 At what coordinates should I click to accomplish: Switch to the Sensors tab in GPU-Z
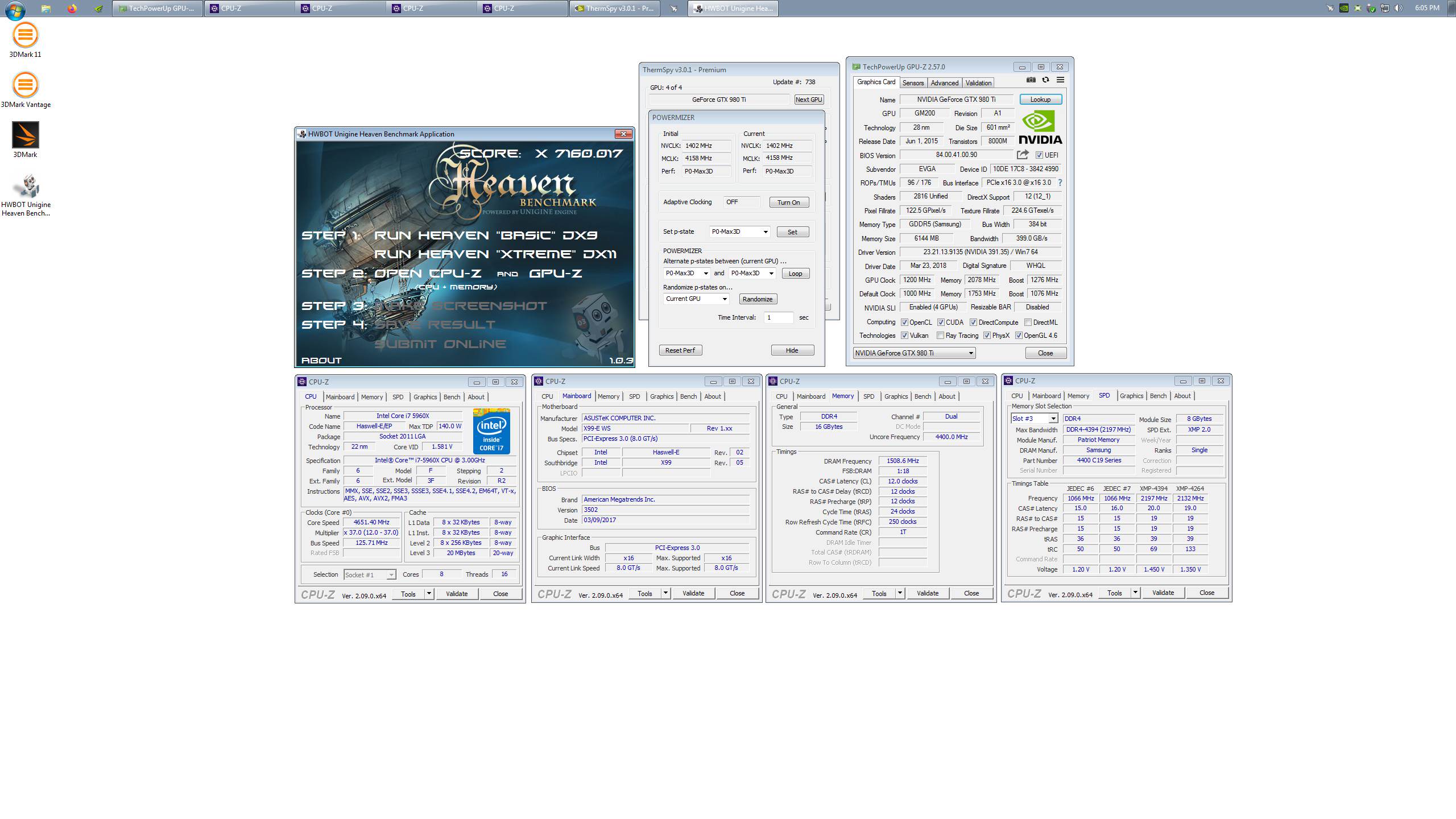tap(913, 83)
